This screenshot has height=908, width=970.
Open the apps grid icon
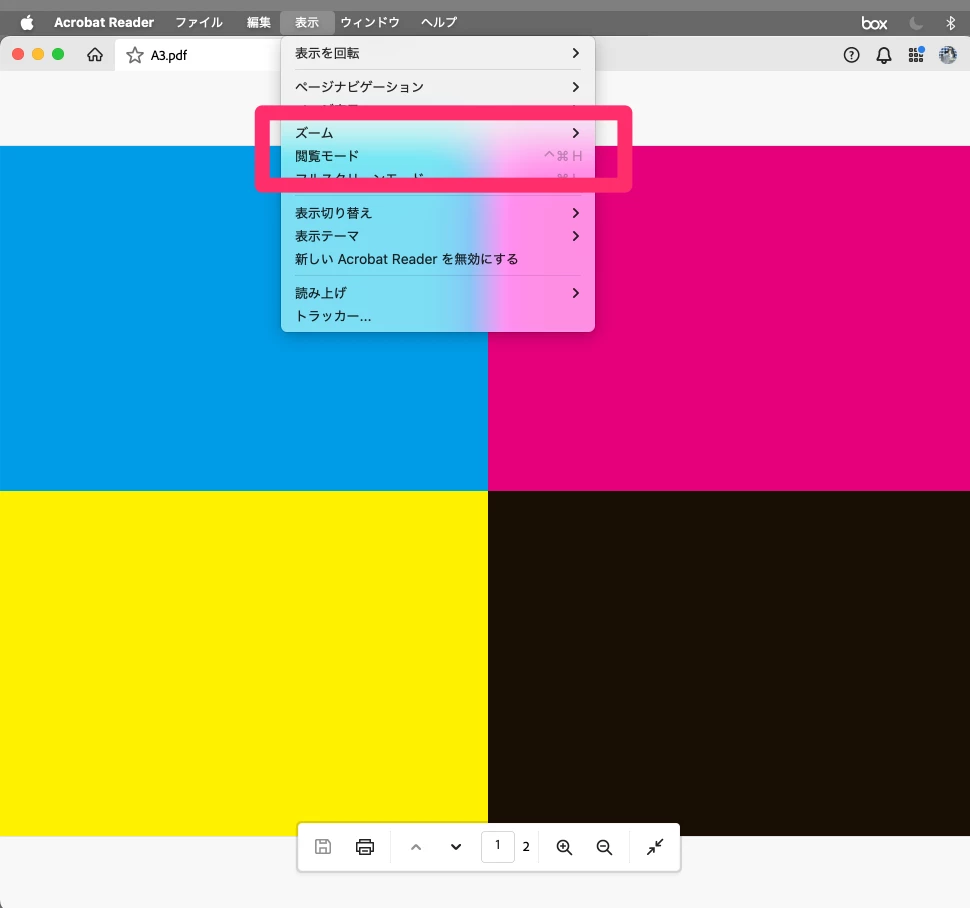point(916,54)
